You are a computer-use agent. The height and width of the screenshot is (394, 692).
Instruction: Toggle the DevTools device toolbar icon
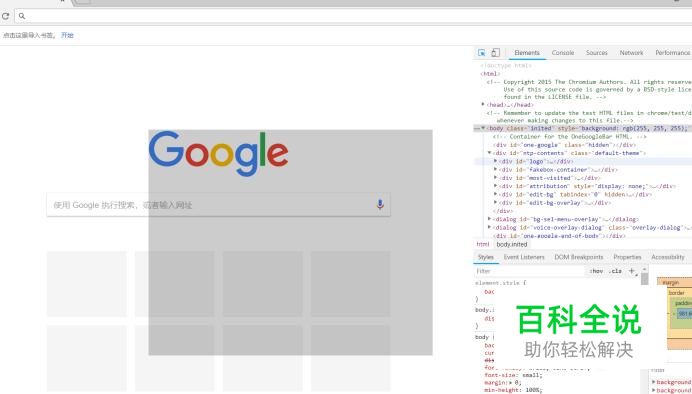pyautogui.click(x=495, y=53)
